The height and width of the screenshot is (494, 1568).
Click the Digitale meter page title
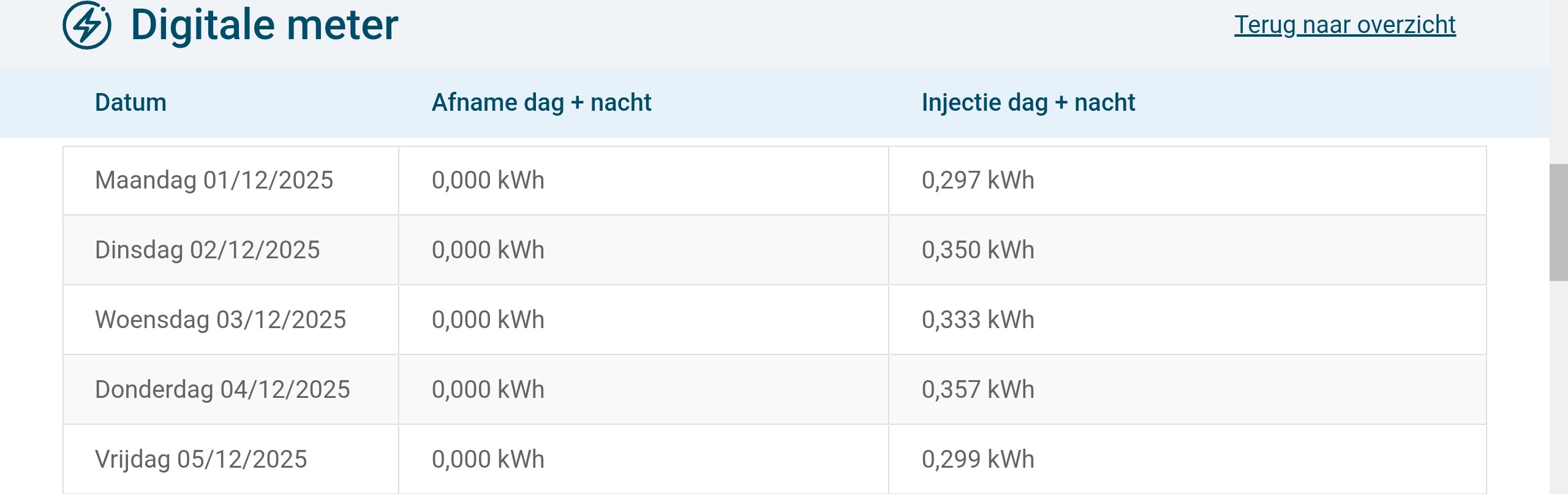click(x=264, y=25)
